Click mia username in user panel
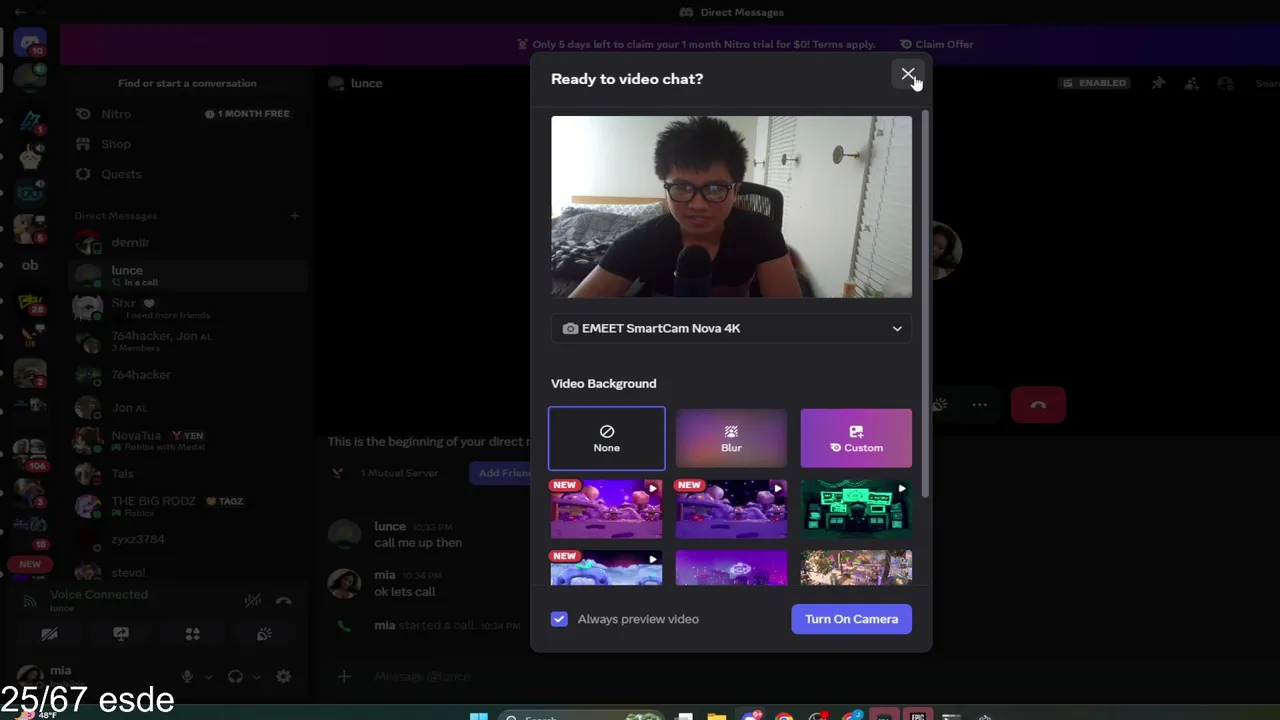The image size is (1280, 720). (x=60, y=670)
